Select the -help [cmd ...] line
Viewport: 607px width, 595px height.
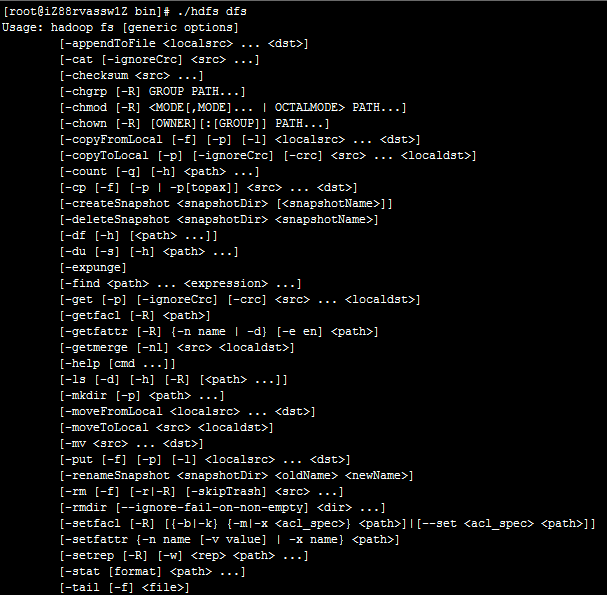(118, 364)
